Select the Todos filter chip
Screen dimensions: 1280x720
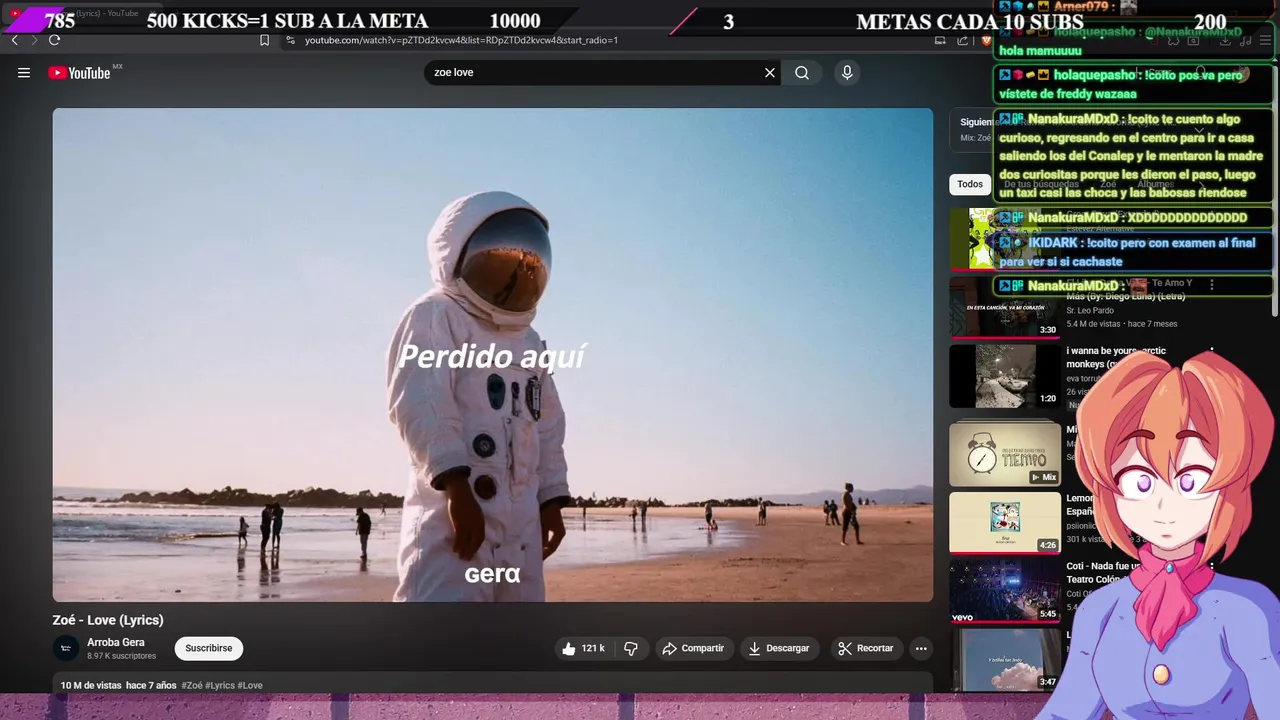coord(970,184)
